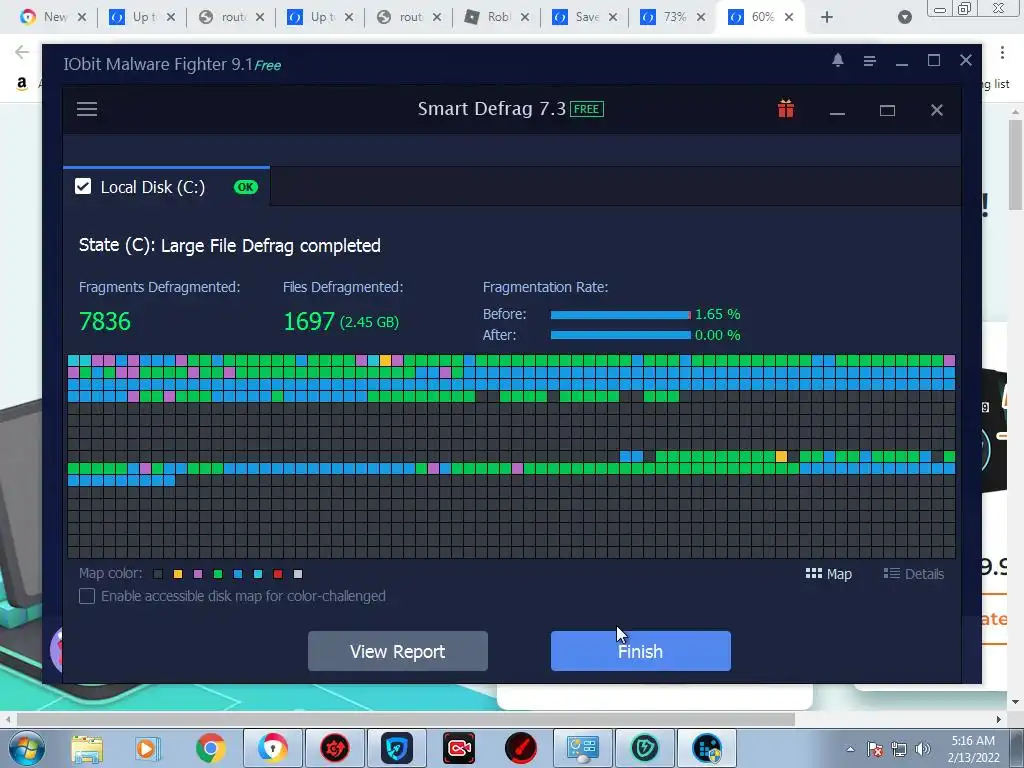Switch to the Map view

pyautogui.click(x=829, y=574)
